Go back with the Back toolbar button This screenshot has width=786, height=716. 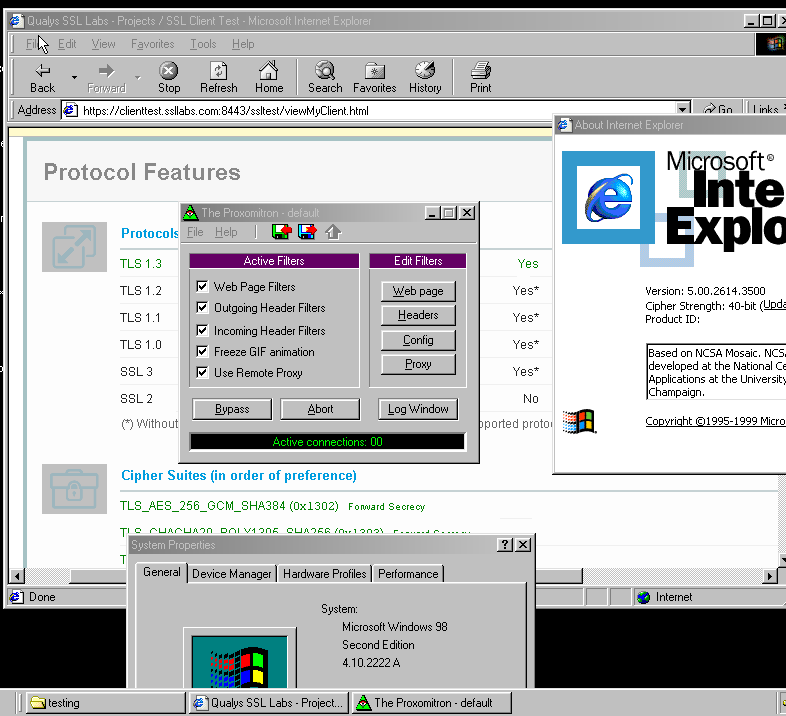[42, 78]
